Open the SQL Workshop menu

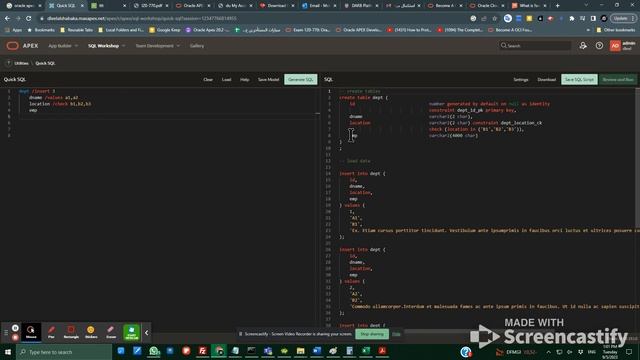click(107, 46)
